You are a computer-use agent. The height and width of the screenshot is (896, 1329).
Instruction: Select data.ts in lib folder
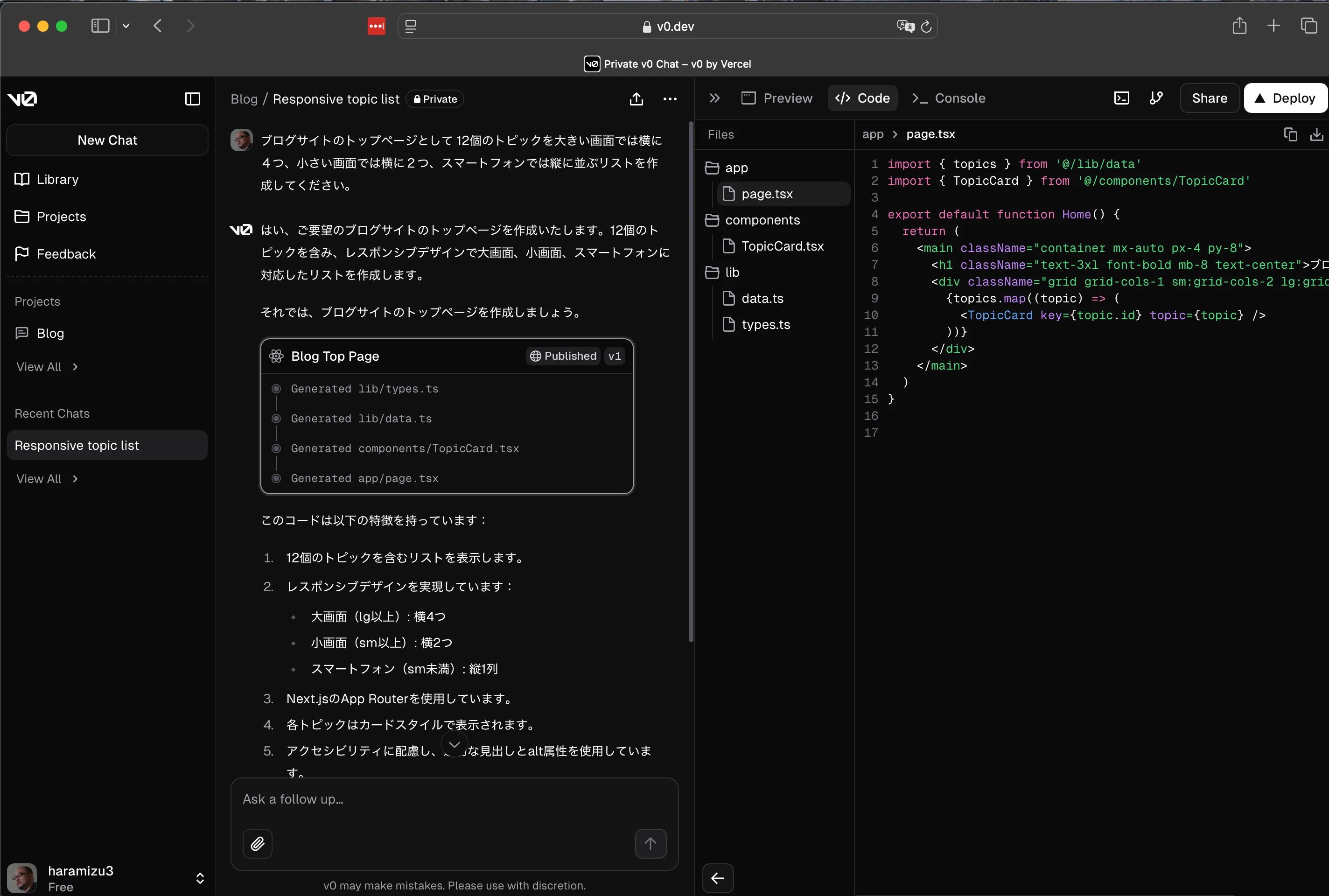(x=763, y=298)
